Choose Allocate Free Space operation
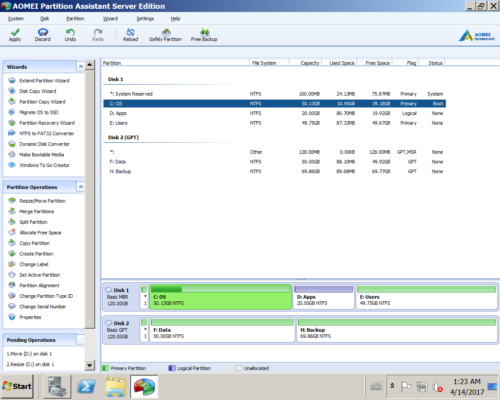The width and height of the screenshot is (500, 400). 35,233
